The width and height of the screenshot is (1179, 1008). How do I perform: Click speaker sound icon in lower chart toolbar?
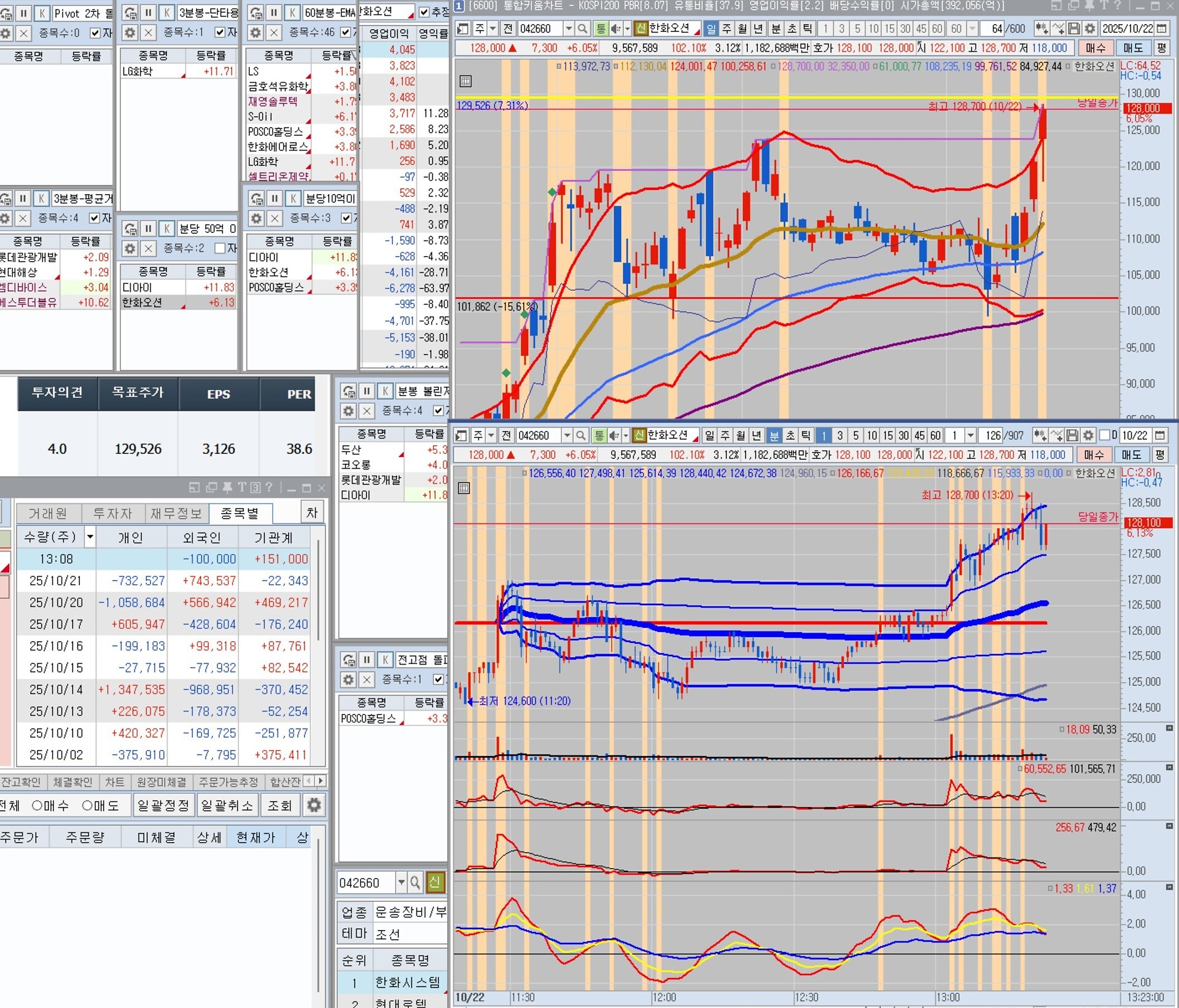tap(614, 436)
